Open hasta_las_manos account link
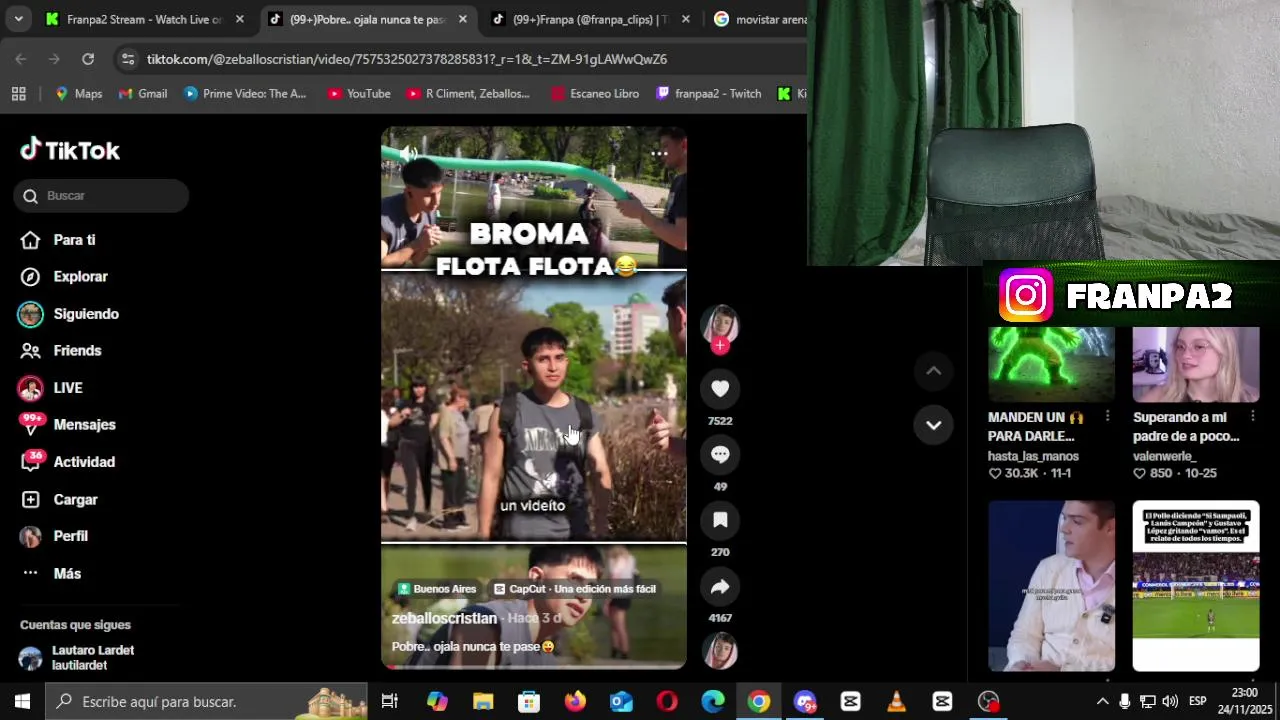Screen dimensions: 1280x720 [x=1033, y=456]
